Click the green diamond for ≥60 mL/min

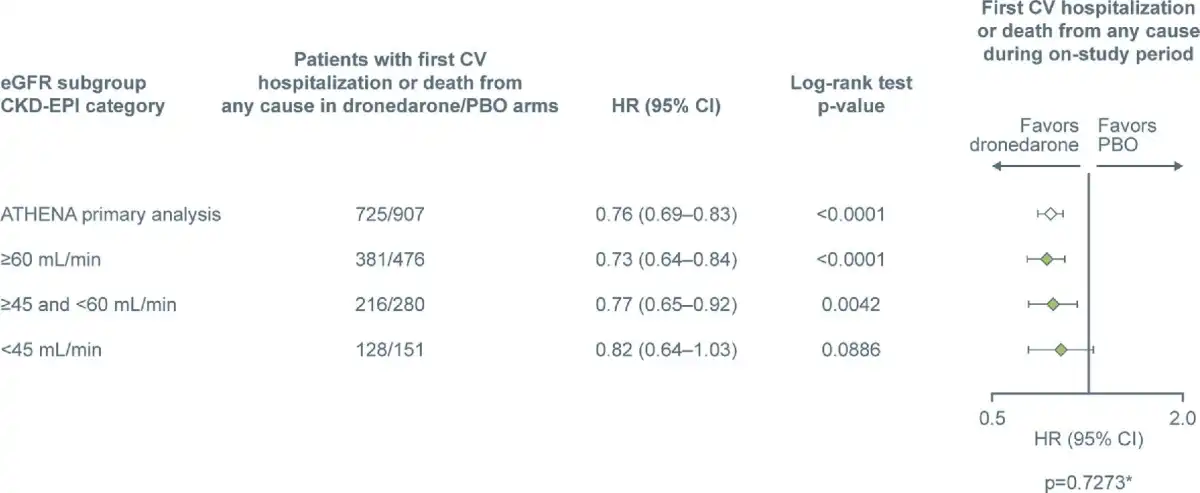(1046, 259)
